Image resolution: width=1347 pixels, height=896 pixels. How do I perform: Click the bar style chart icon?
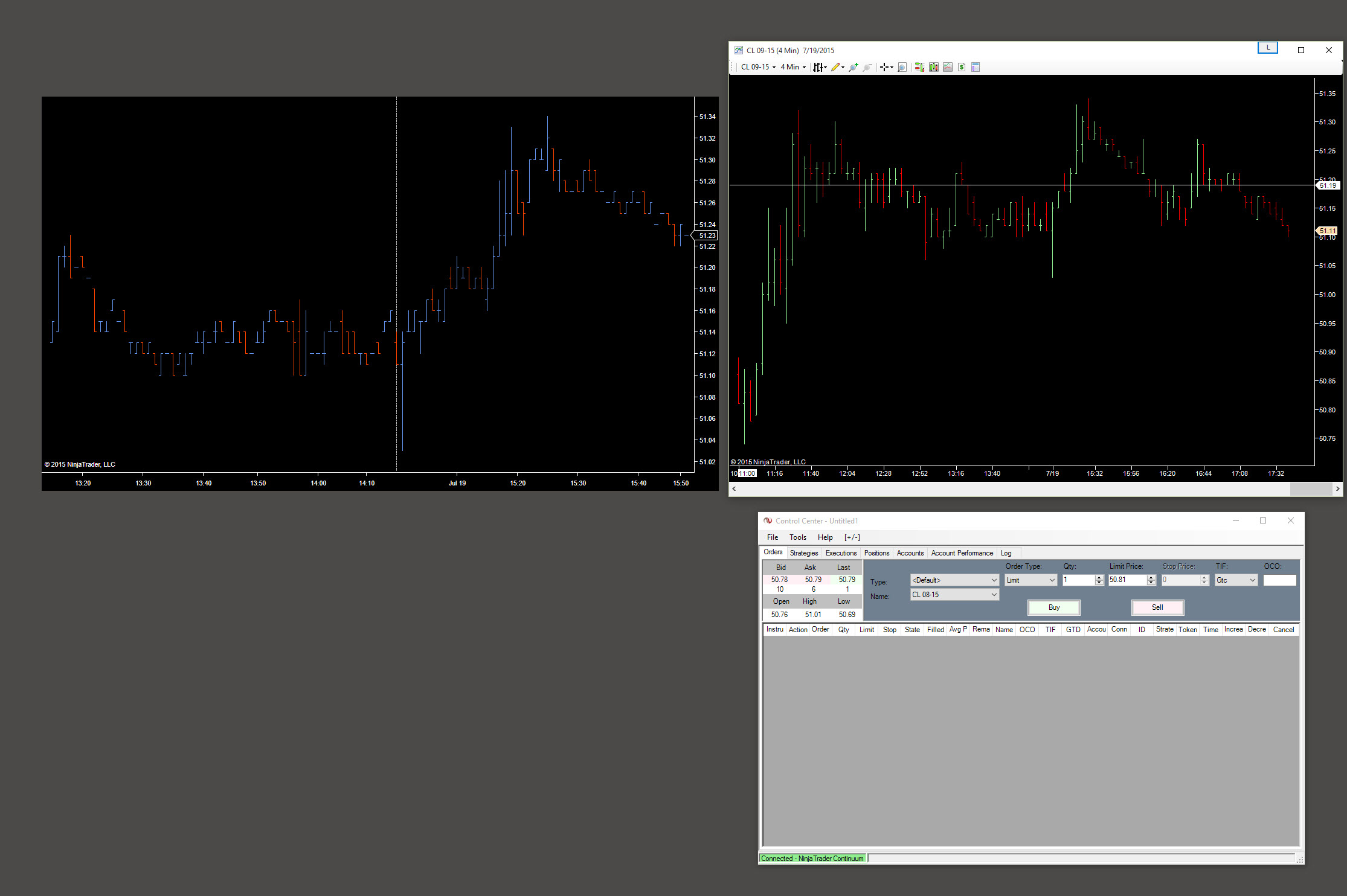pyautogui.click(x=818, y=67)
